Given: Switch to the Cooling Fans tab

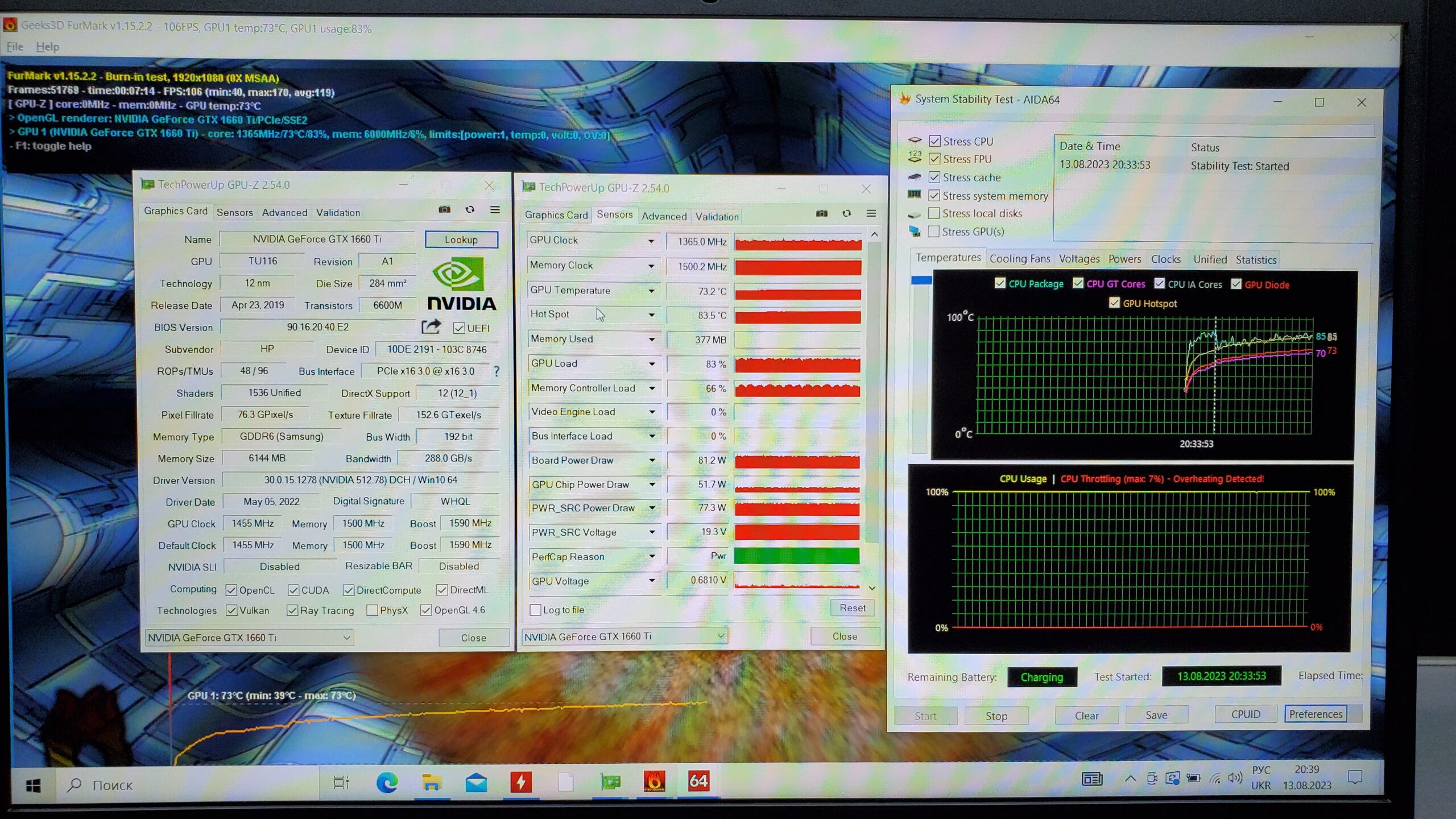Looking at the screenshot, I should point(1019,259).
